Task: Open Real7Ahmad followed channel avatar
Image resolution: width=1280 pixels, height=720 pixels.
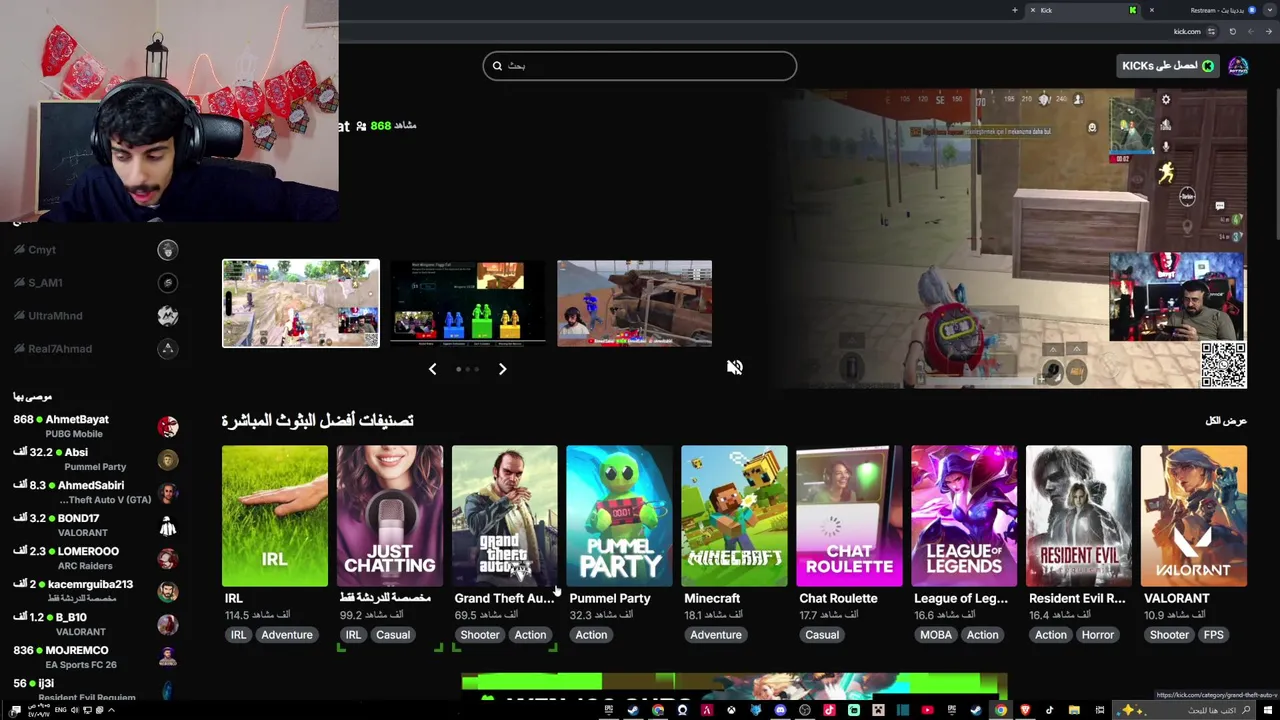Action: [168, 349]
